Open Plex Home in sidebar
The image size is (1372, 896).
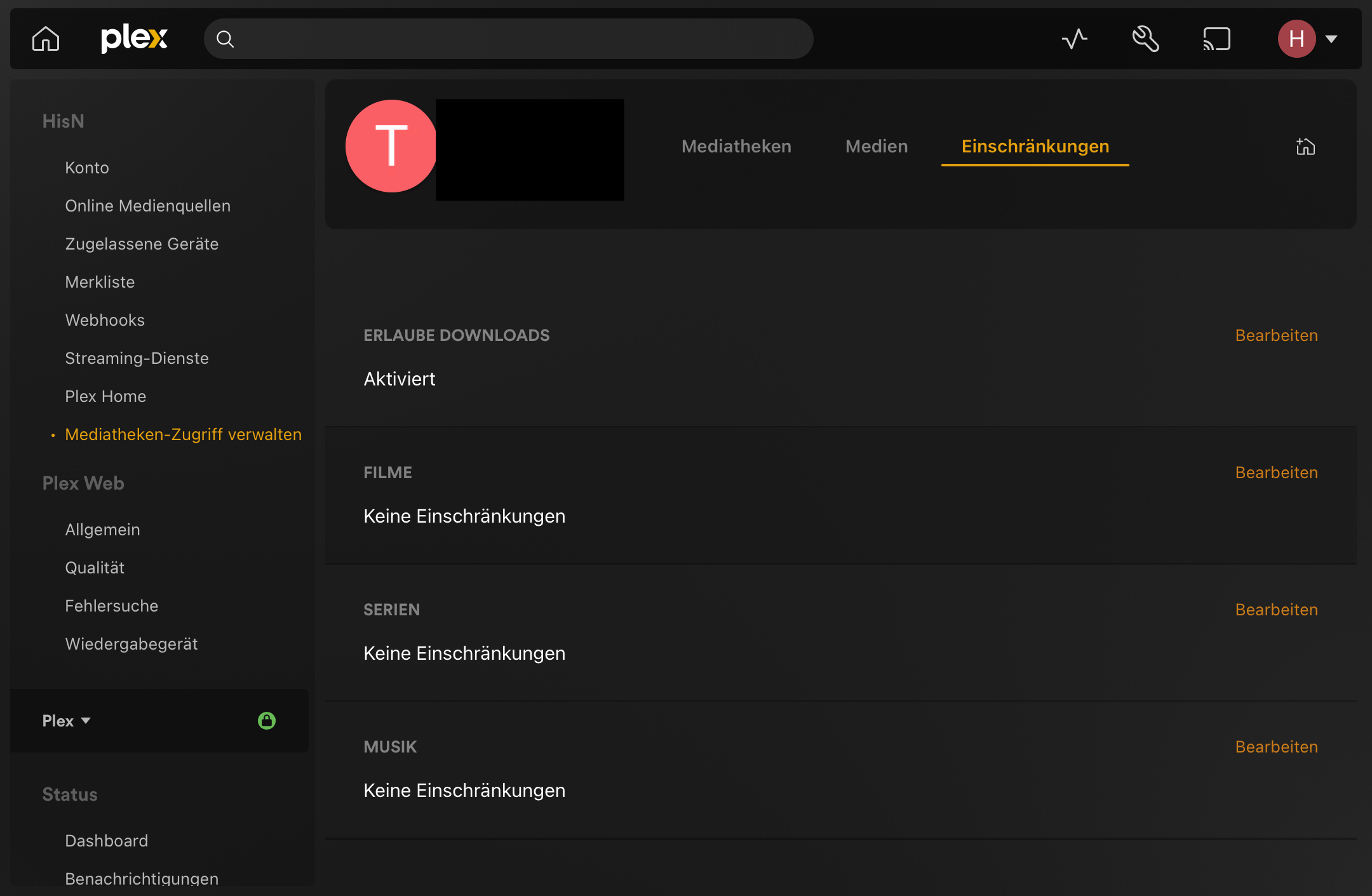coord(105,396)
